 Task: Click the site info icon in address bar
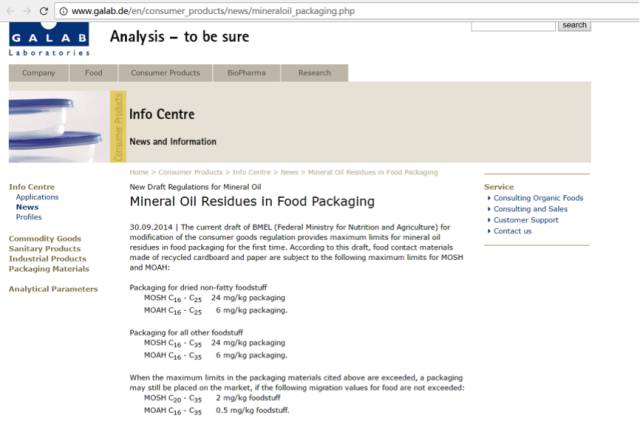coord(63,11)
